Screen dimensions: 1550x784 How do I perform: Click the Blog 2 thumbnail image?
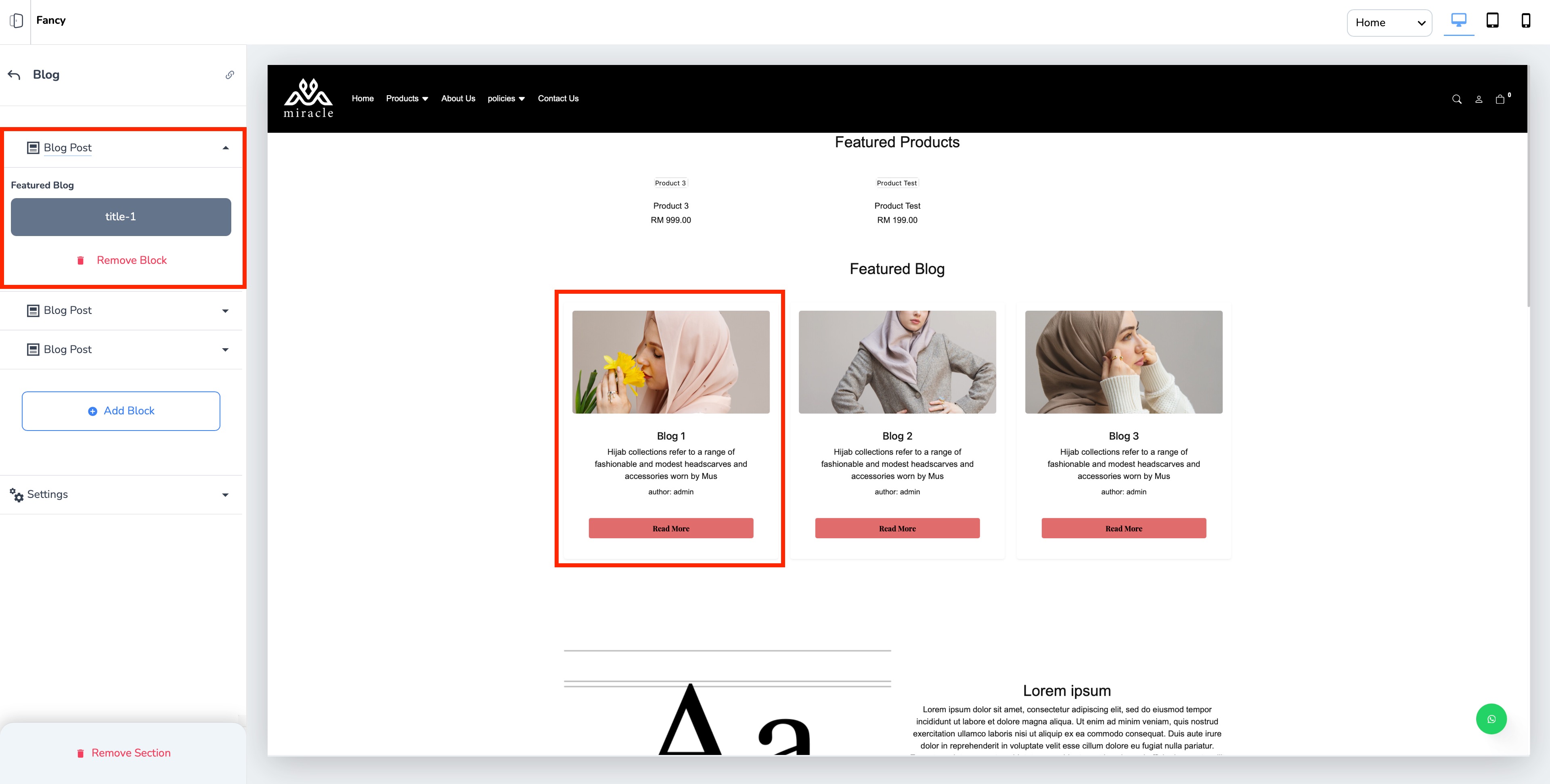(x=897, y=362)
